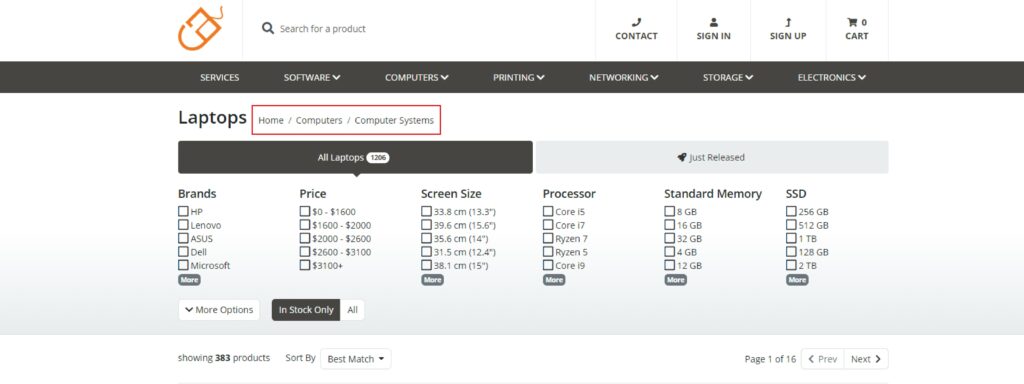Viewport: 1024px width, 384px height.
Task: Tick the Core i7 processor filter
Action: point(548,225)
